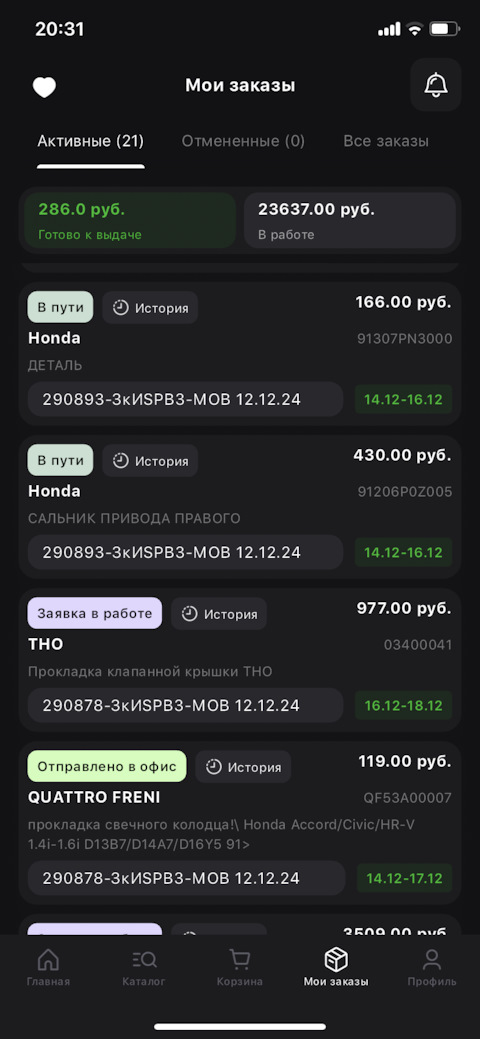Open favorites with the heart icon

point(44,87)
